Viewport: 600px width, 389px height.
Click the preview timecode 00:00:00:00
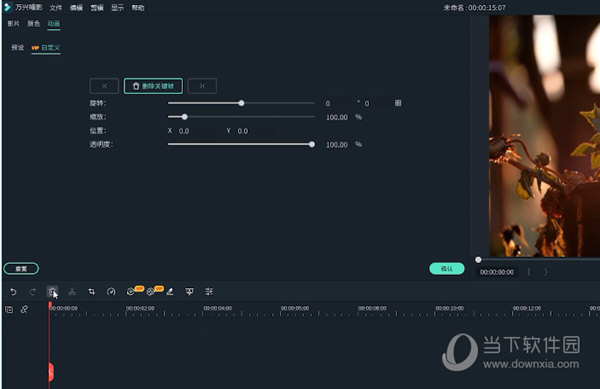497,272
